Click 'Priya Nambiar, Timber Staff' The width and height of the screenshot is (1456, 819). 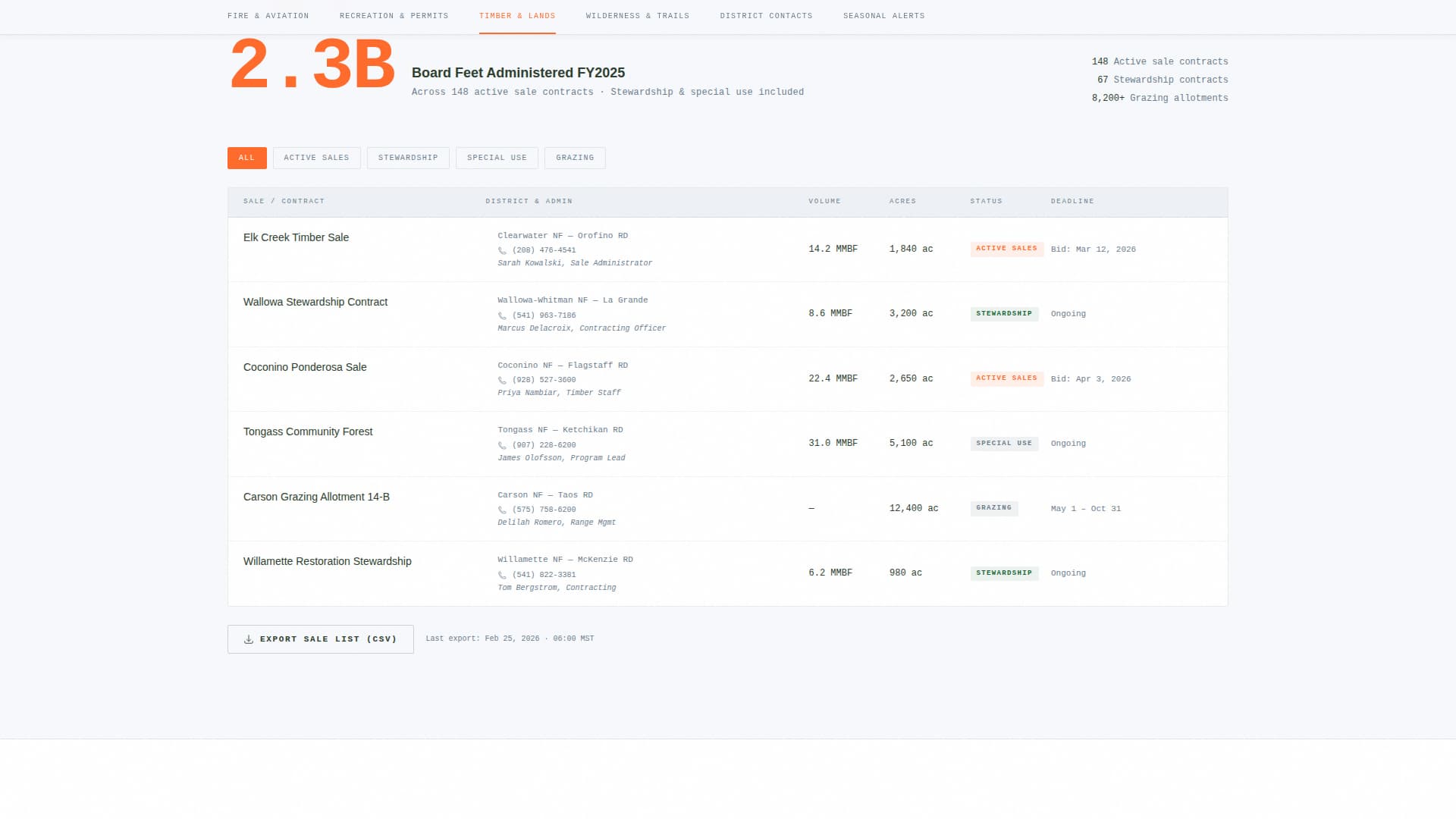pyautogui.click(x=559, y=393)
